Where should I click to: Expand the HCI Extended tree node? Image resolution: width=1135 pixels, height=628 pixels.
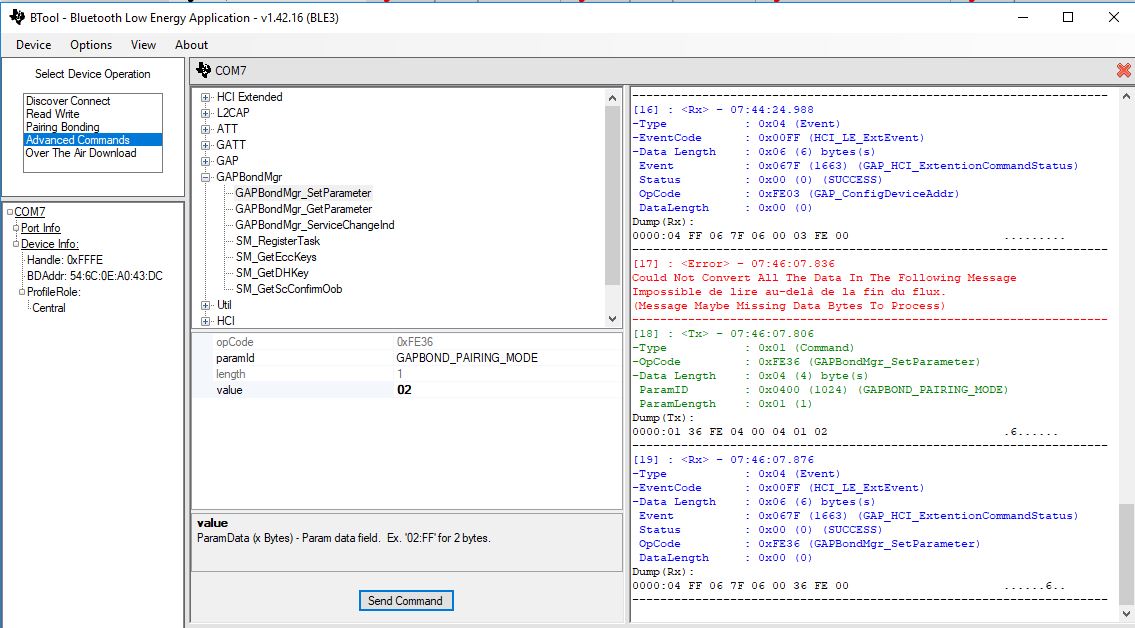[206, 97]
